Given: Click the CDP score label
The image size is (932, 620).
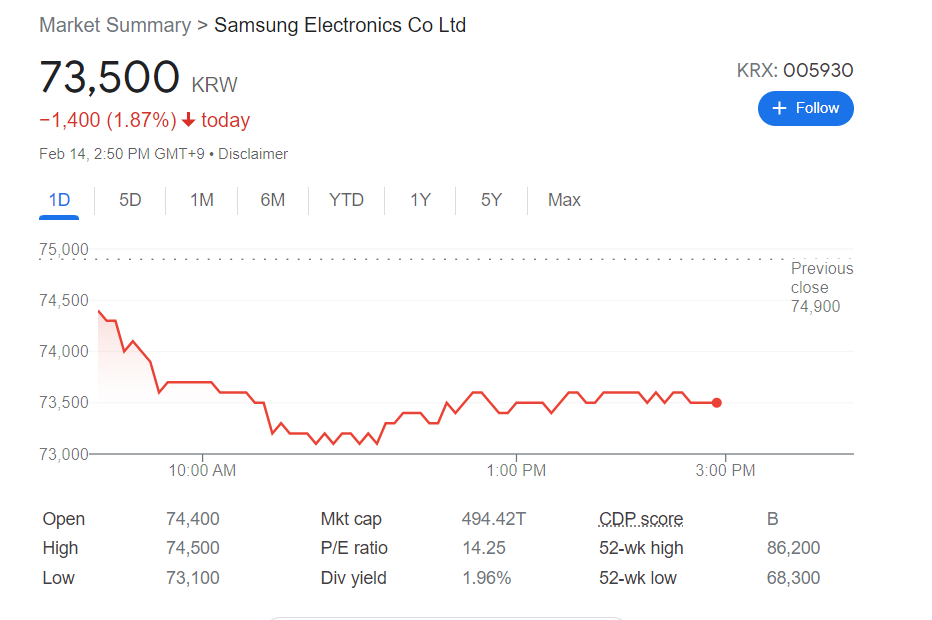Looking at the screenshot, I should (x=641, y=519).
